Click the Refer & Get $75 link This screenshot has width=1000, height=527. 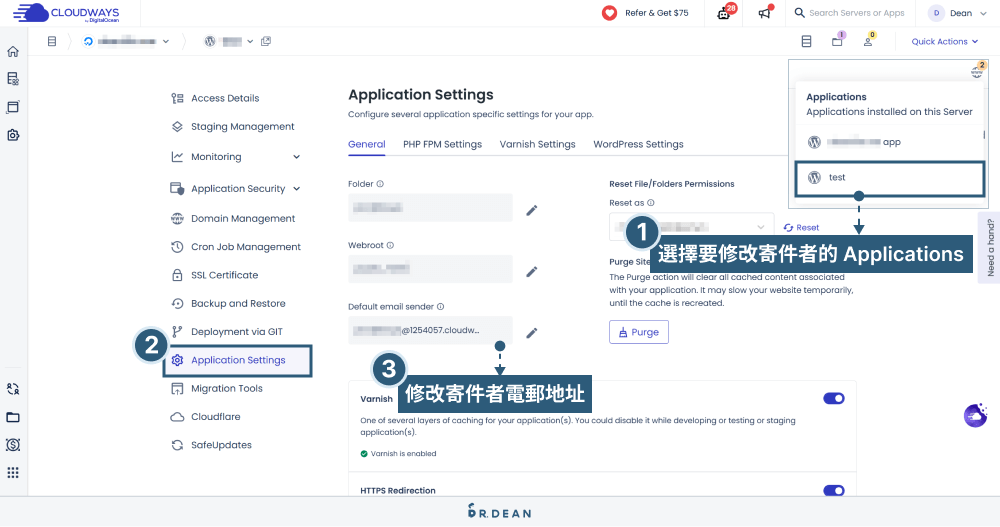coord(656,13)
